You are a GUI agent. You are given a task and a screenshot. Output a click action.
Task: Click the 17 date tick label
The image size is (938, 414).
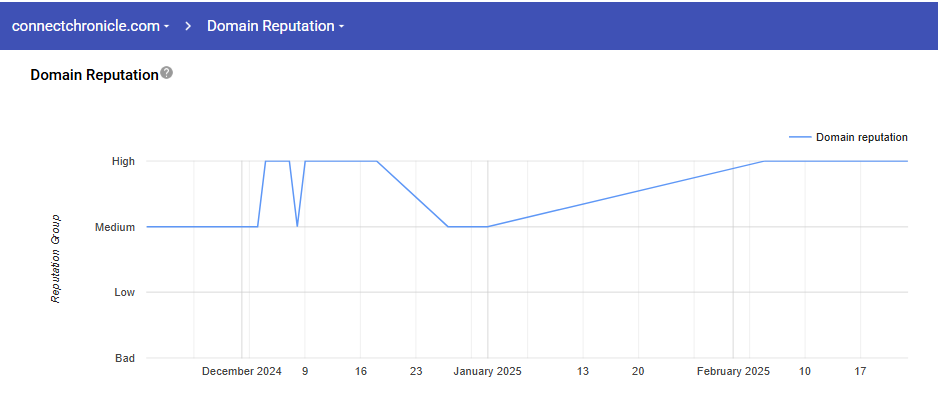[x=860, y=372]
